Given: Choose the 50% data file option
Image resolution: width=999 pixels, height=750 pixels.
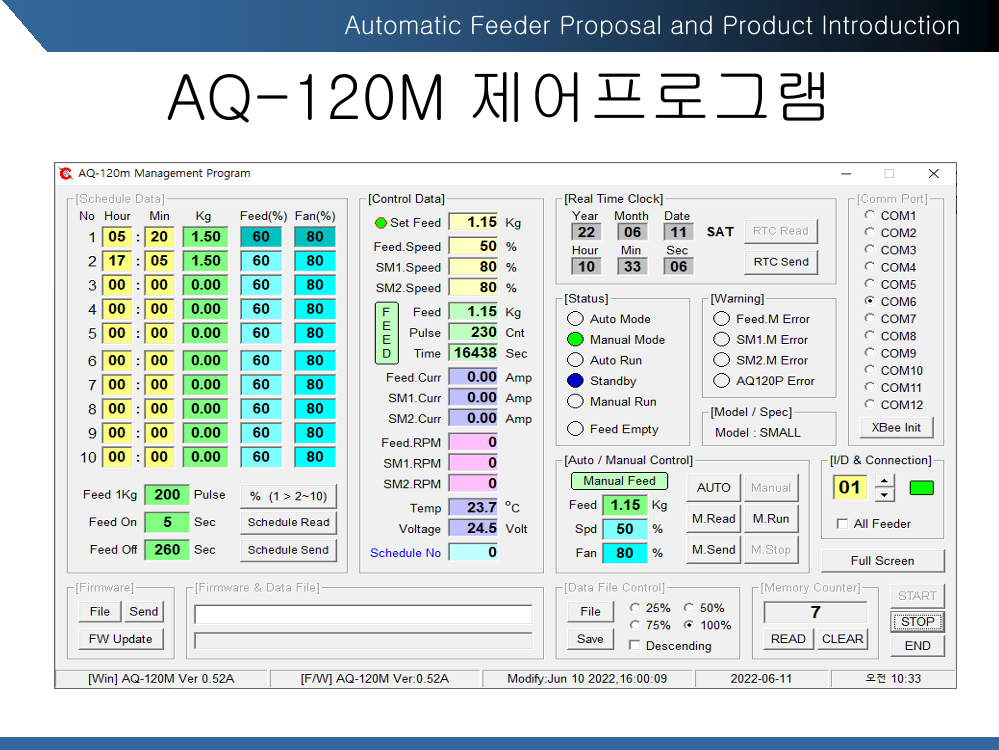Looking at the screenshot, I should click(689, 608).
